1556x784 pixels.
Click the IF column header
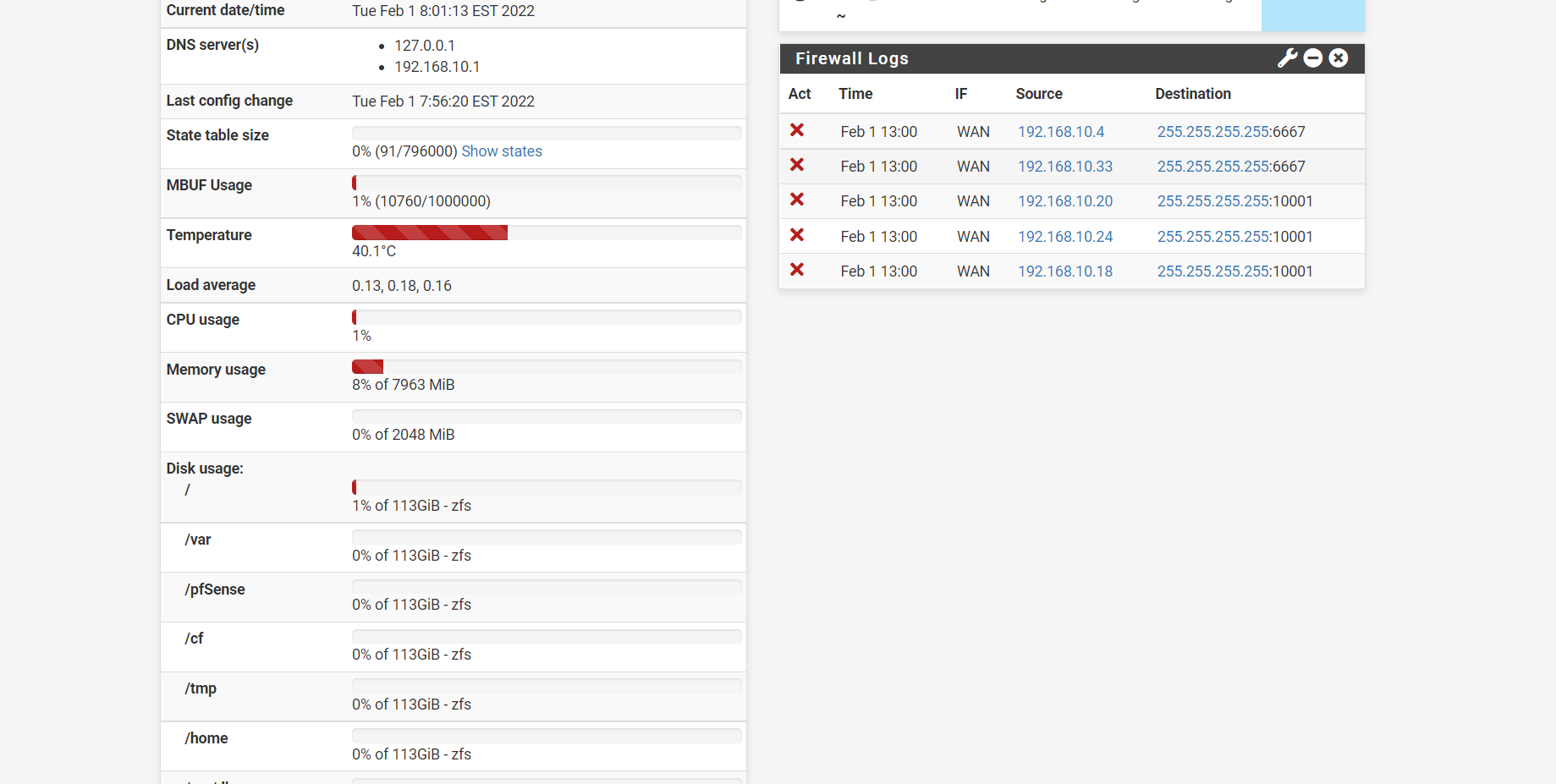pyautogui.click(x=961, y=94)
